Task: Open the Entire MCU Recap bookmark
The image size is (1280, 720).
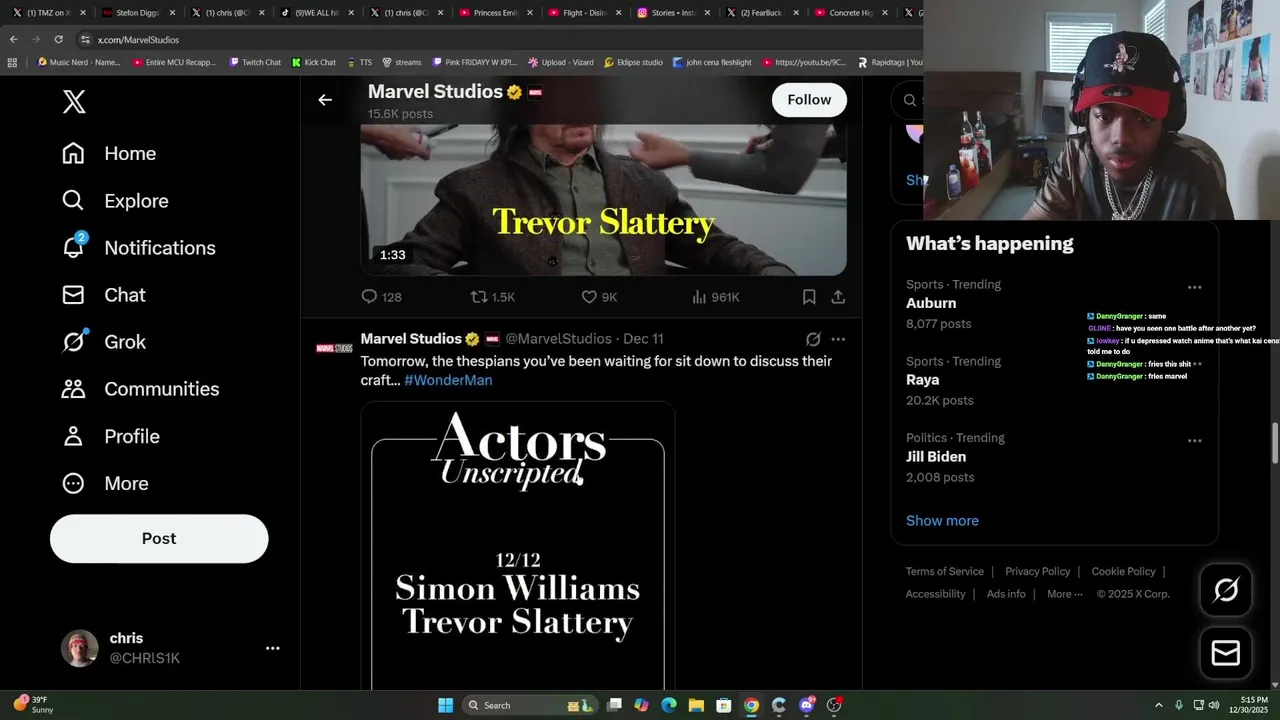Action: click(x=175, y=62)
